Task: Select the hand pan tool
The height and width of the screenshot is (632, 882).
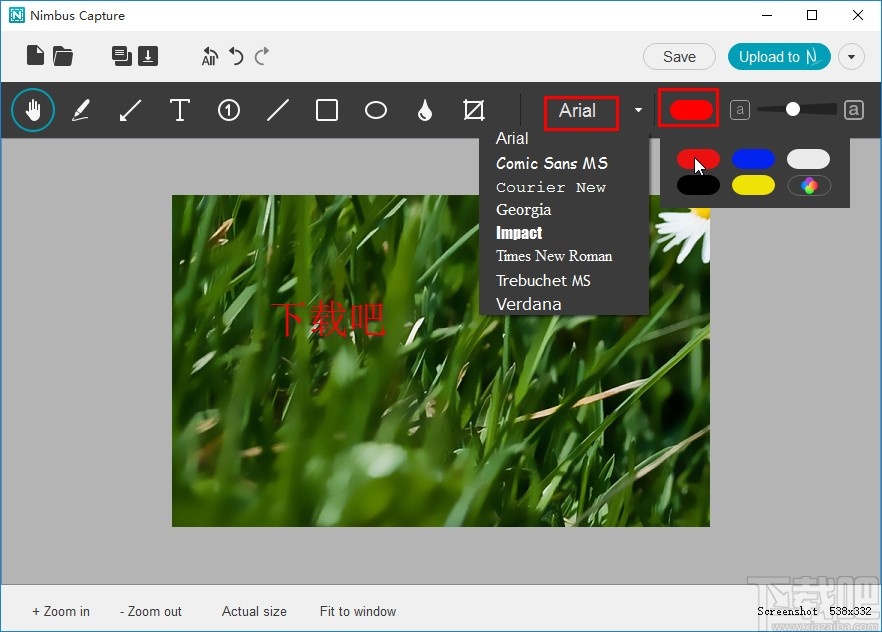Action: point(33,111)
